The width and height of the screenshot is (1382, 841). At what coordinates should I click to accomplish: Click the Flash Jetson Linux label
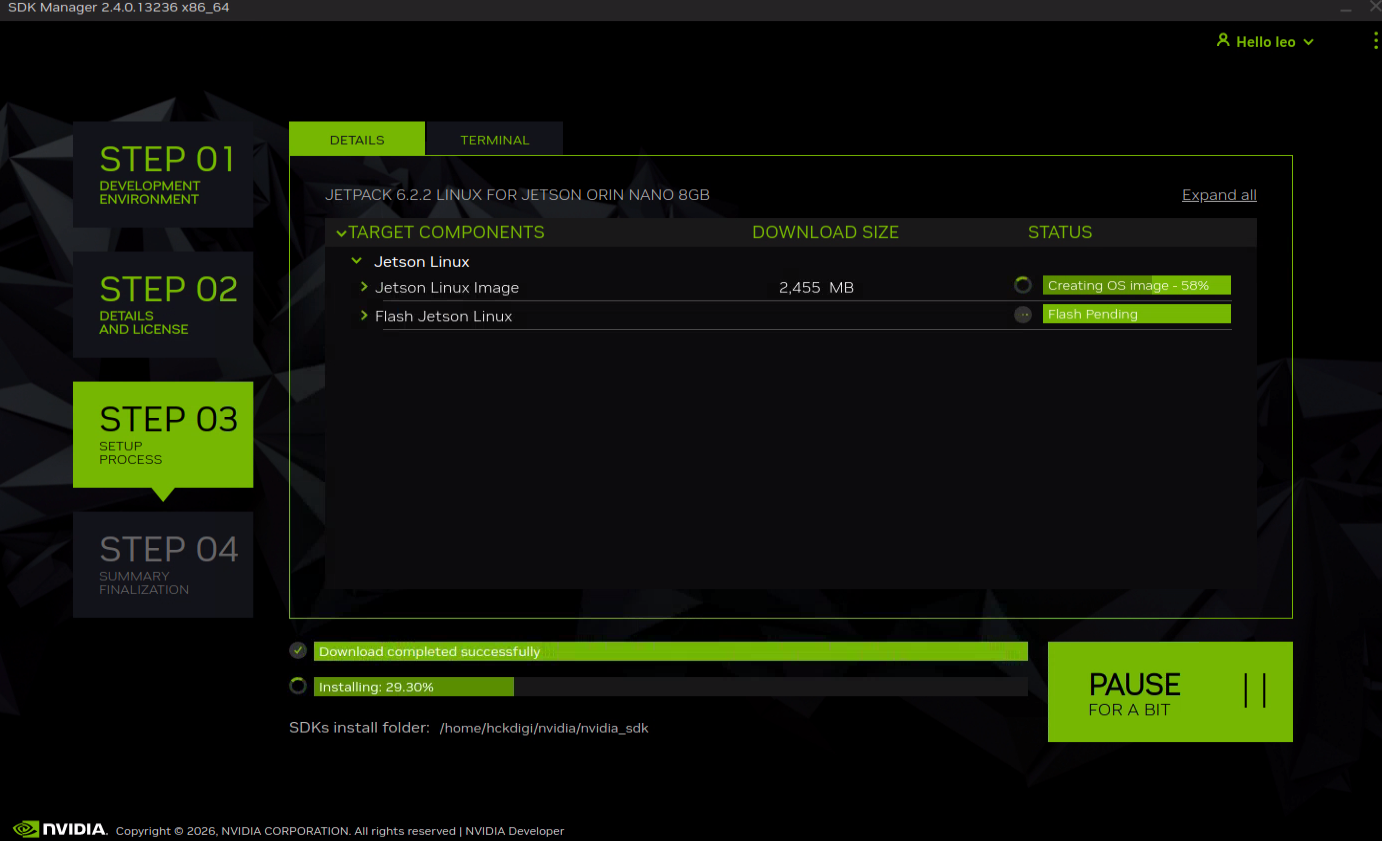point(443,316)
